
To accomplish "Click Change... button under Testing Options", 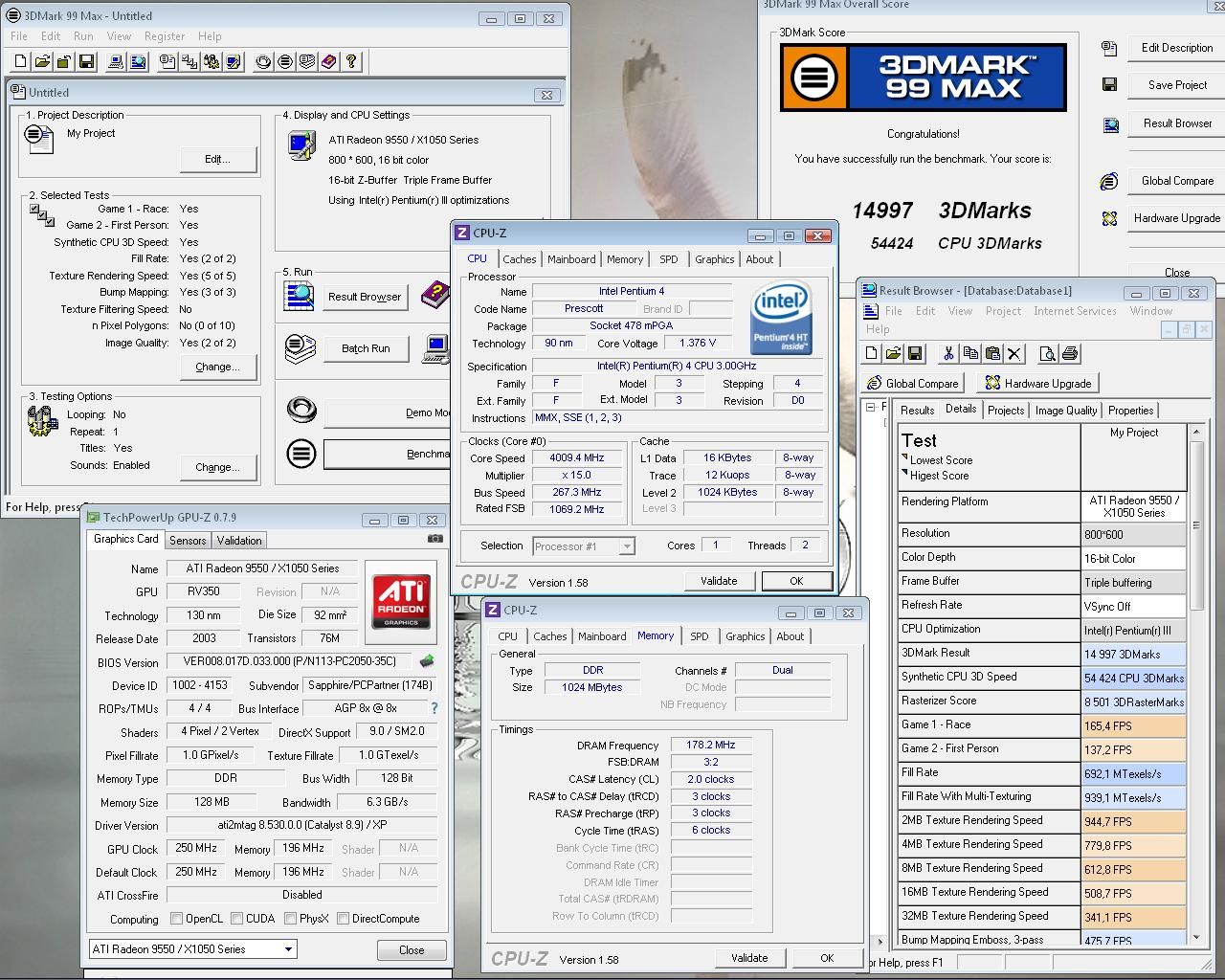I will click(x=217, y=467).
